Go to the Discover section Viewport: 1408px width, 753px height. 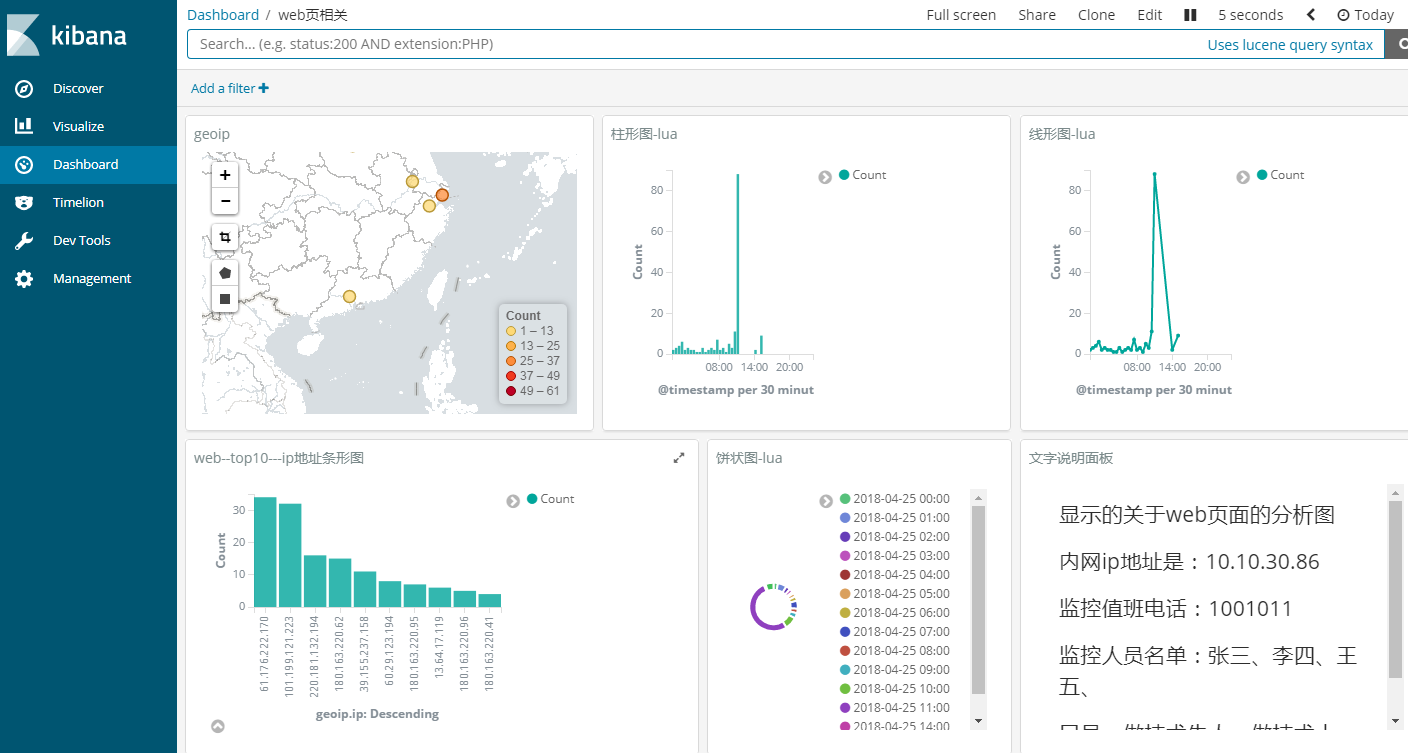pyautogui.click(x=78, y=89)
